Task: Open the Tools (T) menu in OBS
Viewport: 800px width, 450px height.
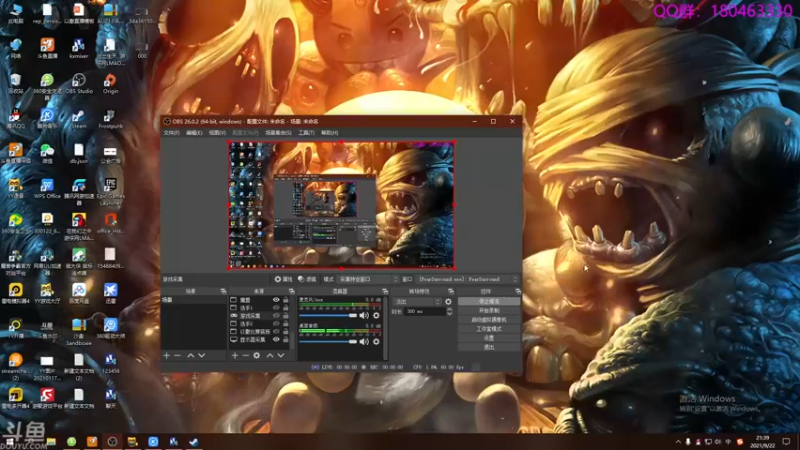Action: pyautogui.click(x=306, y=133)
